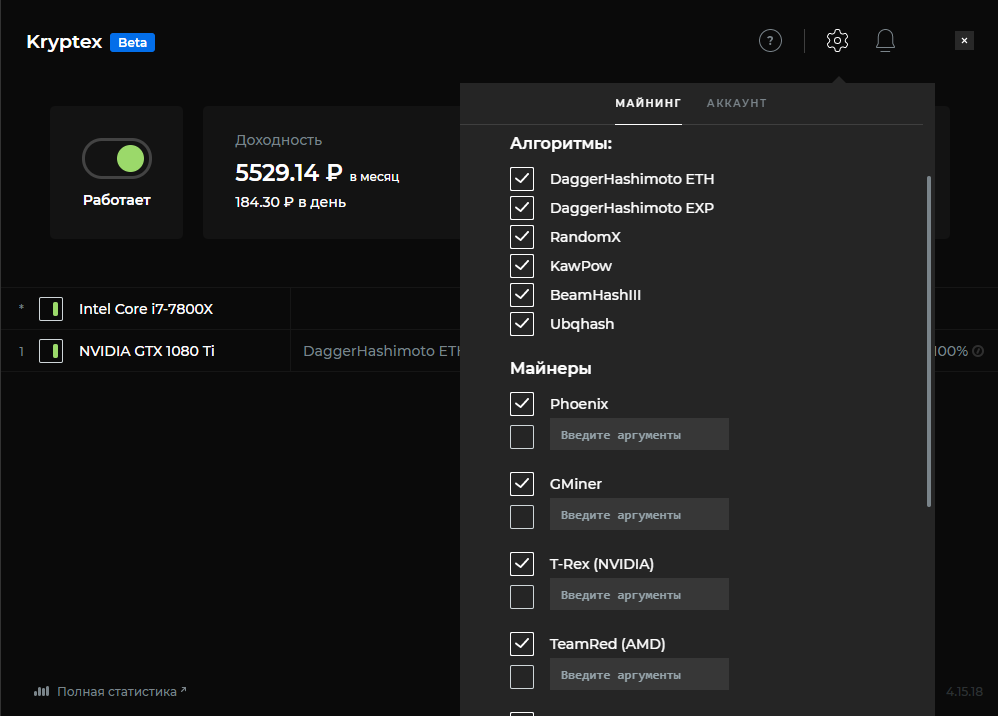The image size is (998, 716).
Task: Click the 184.30 ₽ в день value
Action: point(290,202)
